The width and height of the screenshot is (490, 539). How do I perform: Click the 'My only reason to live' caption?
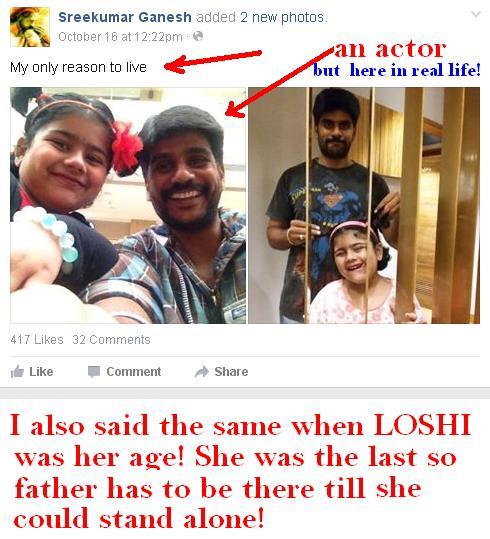pos(78,67)
